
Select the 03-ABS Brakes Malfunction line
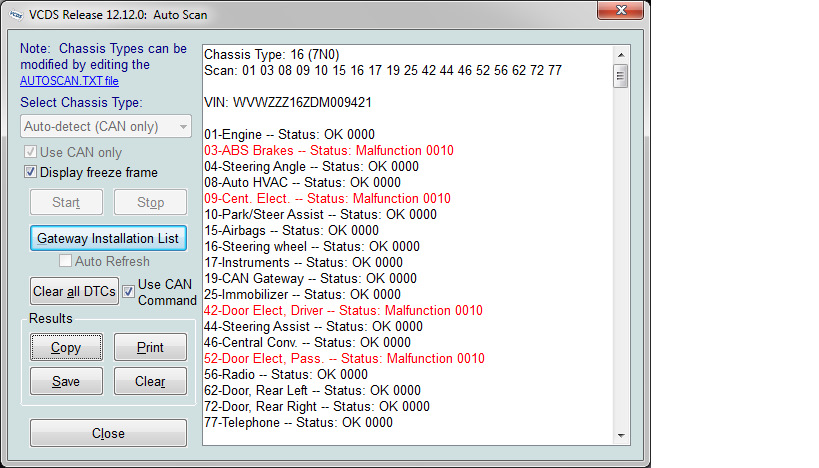click(x=329, y=150)
